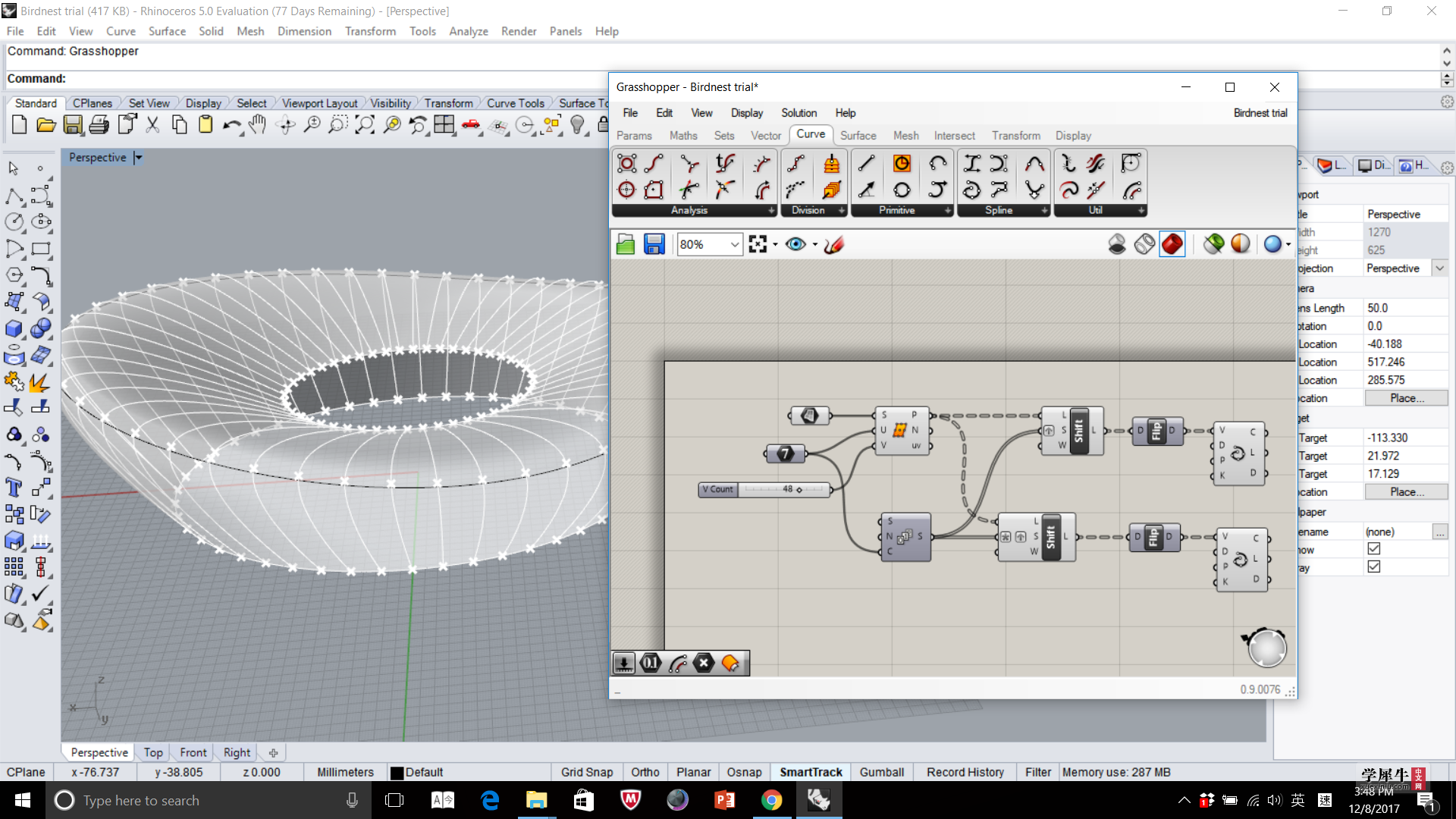Click the wallpaper filename browse button

(x=1439, y=532)
